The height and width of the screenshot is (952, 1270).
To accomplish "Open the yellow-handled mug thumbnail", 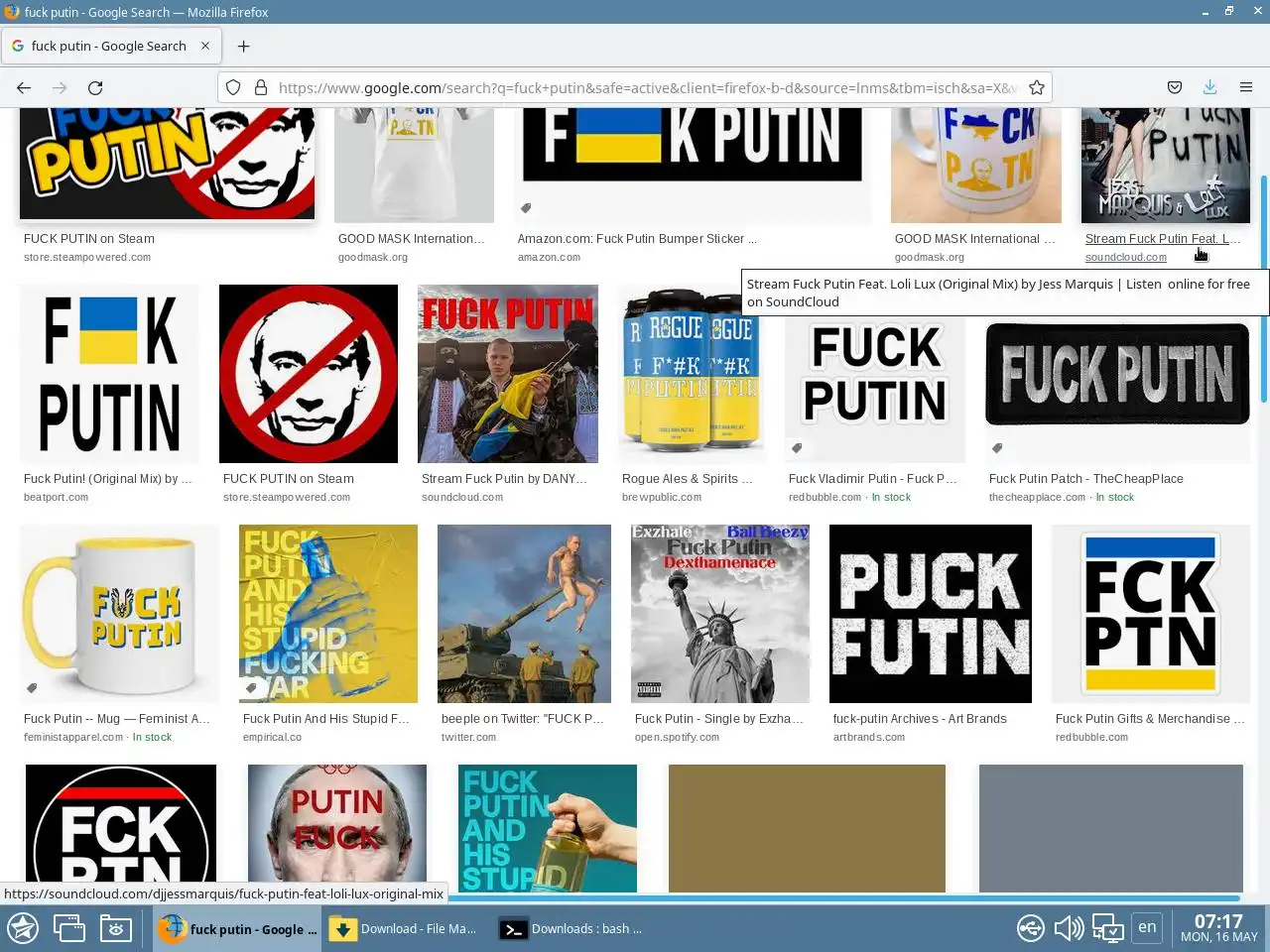I will click(x=119, y=614).
